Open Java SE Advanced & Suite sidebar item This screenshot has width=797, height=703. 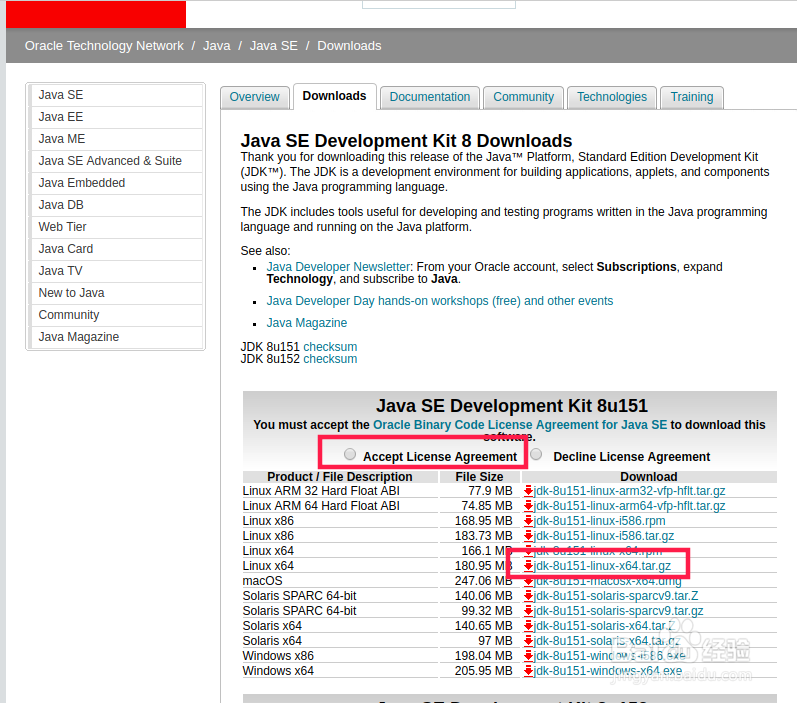116,161
